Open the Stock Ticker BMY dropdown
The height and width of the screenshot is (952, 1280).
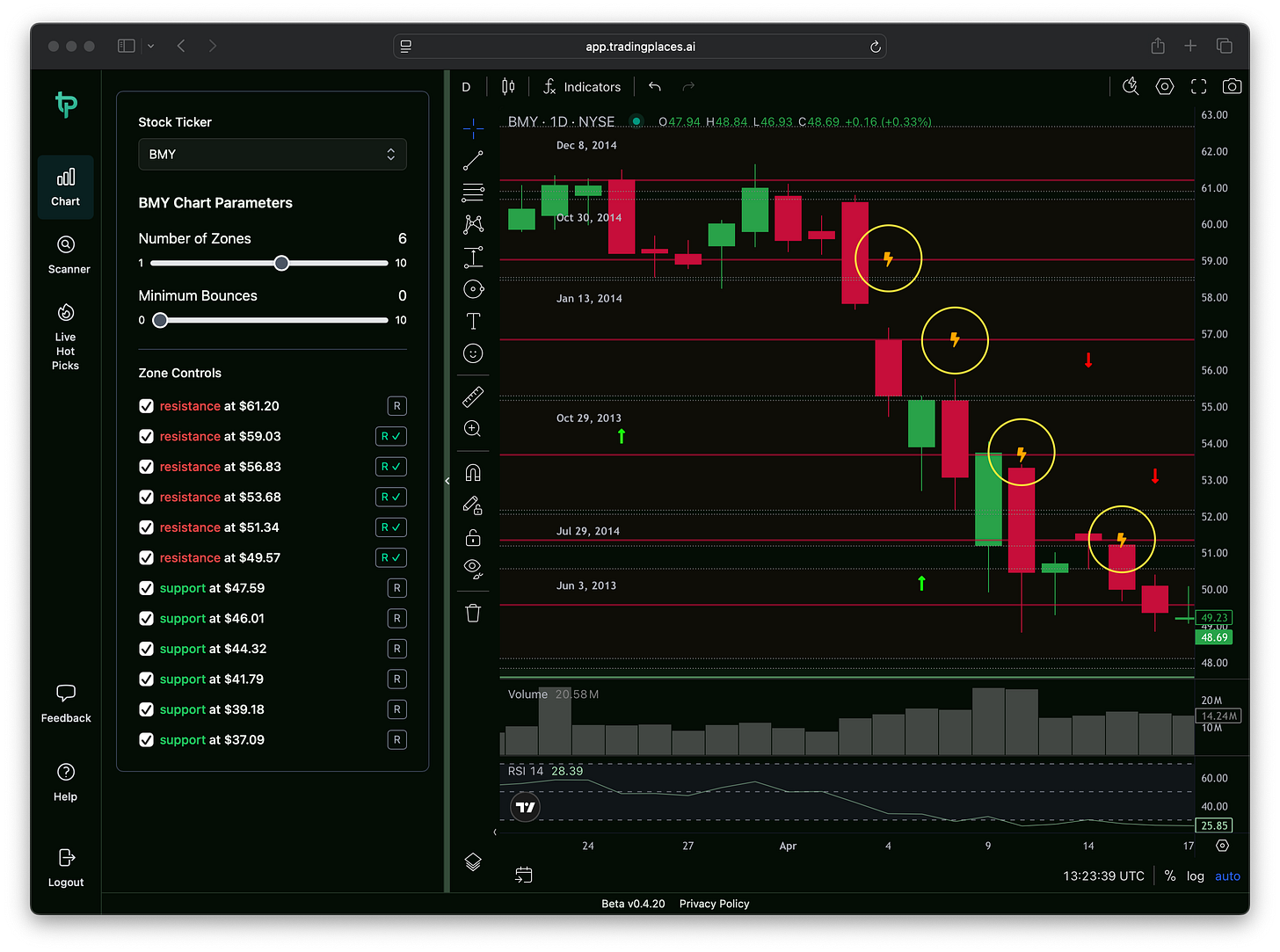pyautogui.click(x=273, y=154)
